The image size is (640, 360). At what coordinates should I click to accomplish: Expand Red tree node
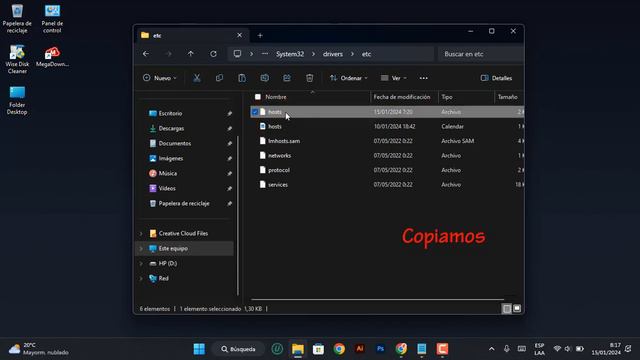141,278
